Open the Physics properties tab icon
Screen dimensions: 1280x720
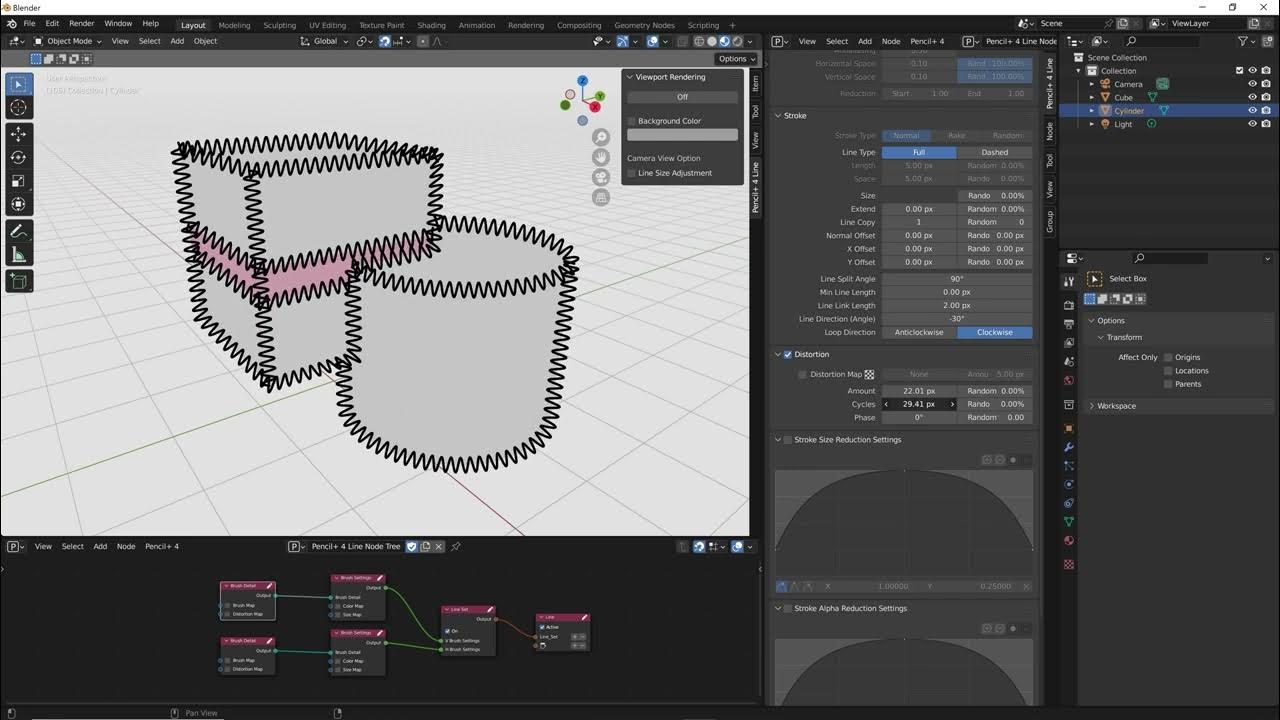point(1069,484)
